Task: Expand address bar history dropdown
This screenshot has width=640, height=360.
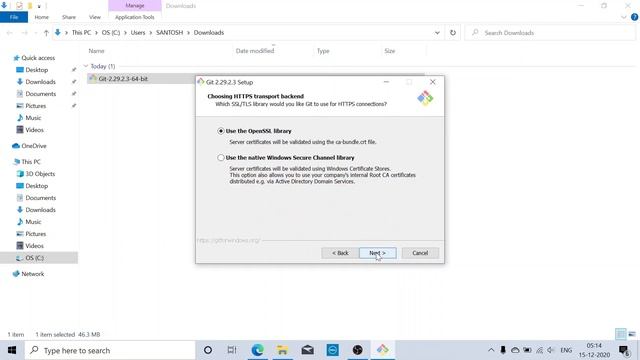Action: point(437,33)
